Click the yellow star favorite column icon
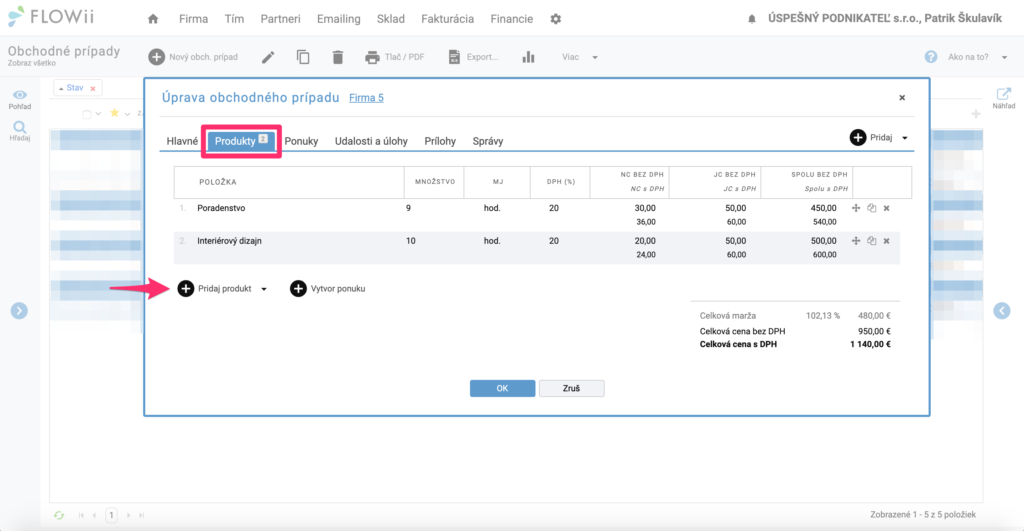The image size is (1024, 531). (x=114, y=113)
